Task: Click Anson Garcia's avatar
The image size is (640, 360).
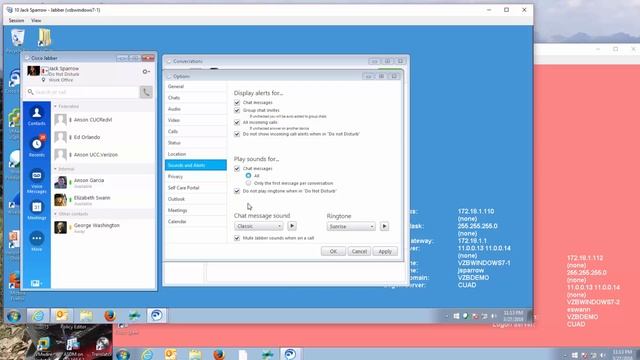Action: click(x=60, y=182)
